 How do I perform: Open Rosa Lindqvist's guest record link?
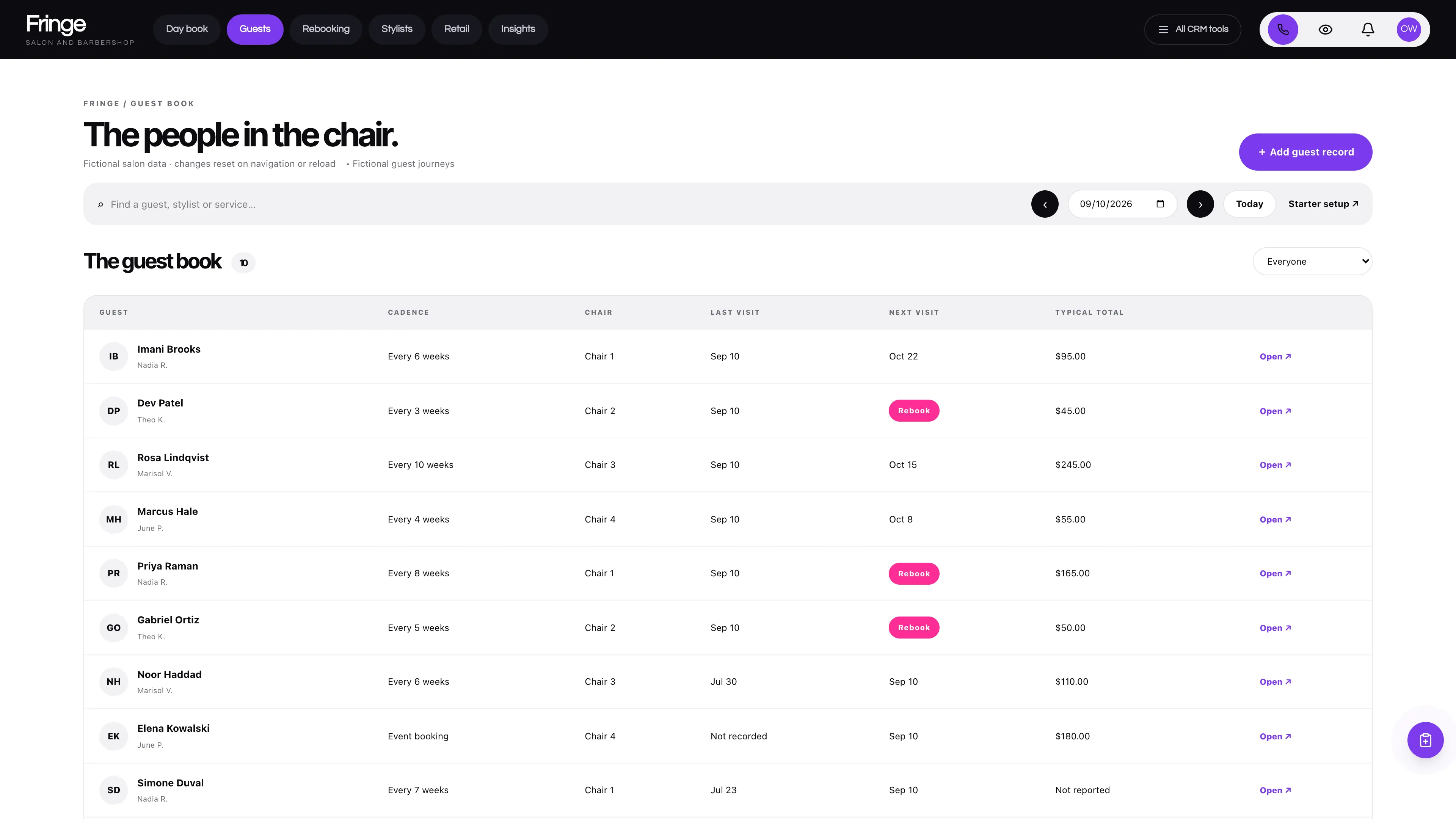1275,465
